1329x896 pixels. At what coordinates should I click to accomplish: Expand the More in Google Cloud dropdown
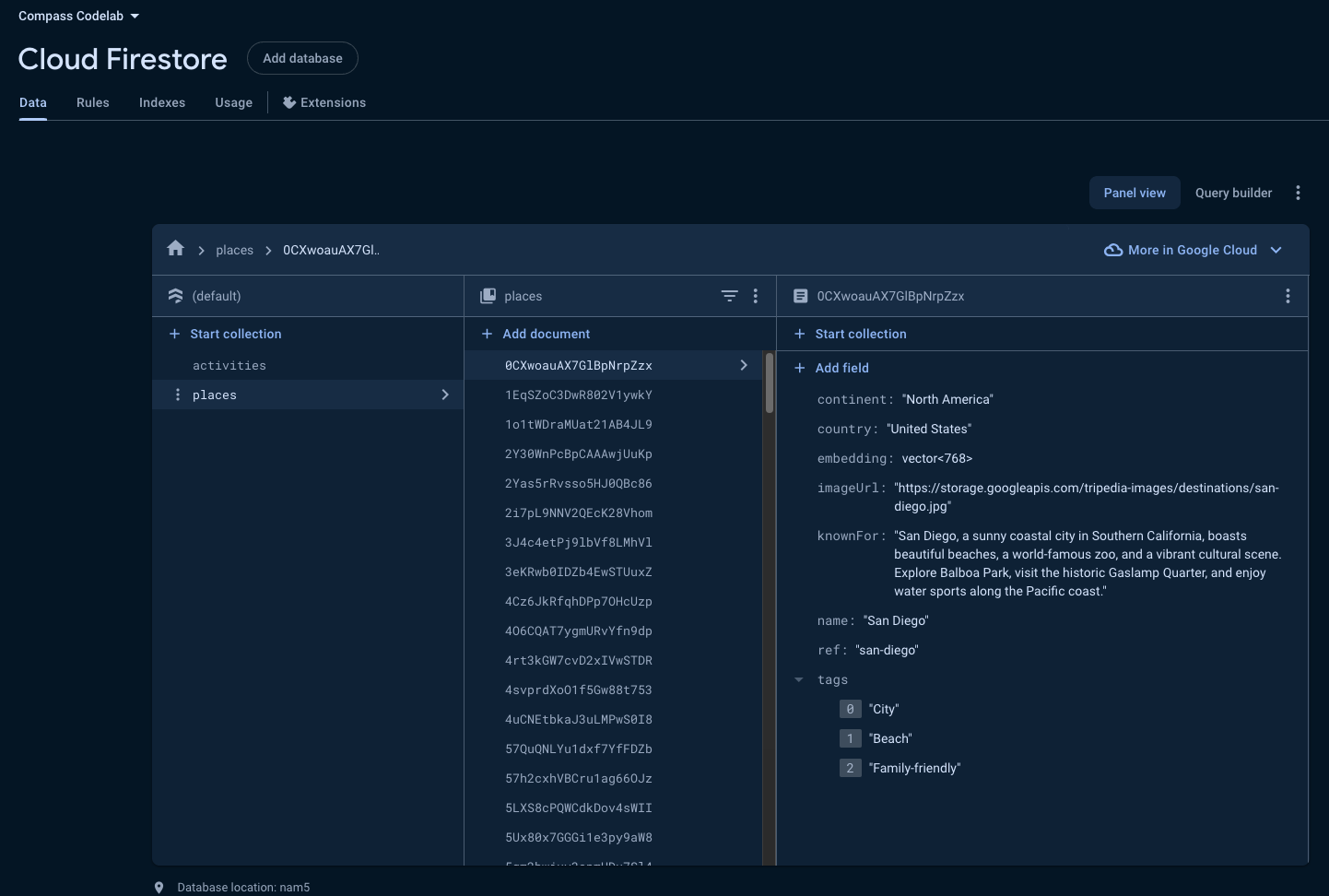1276,250
